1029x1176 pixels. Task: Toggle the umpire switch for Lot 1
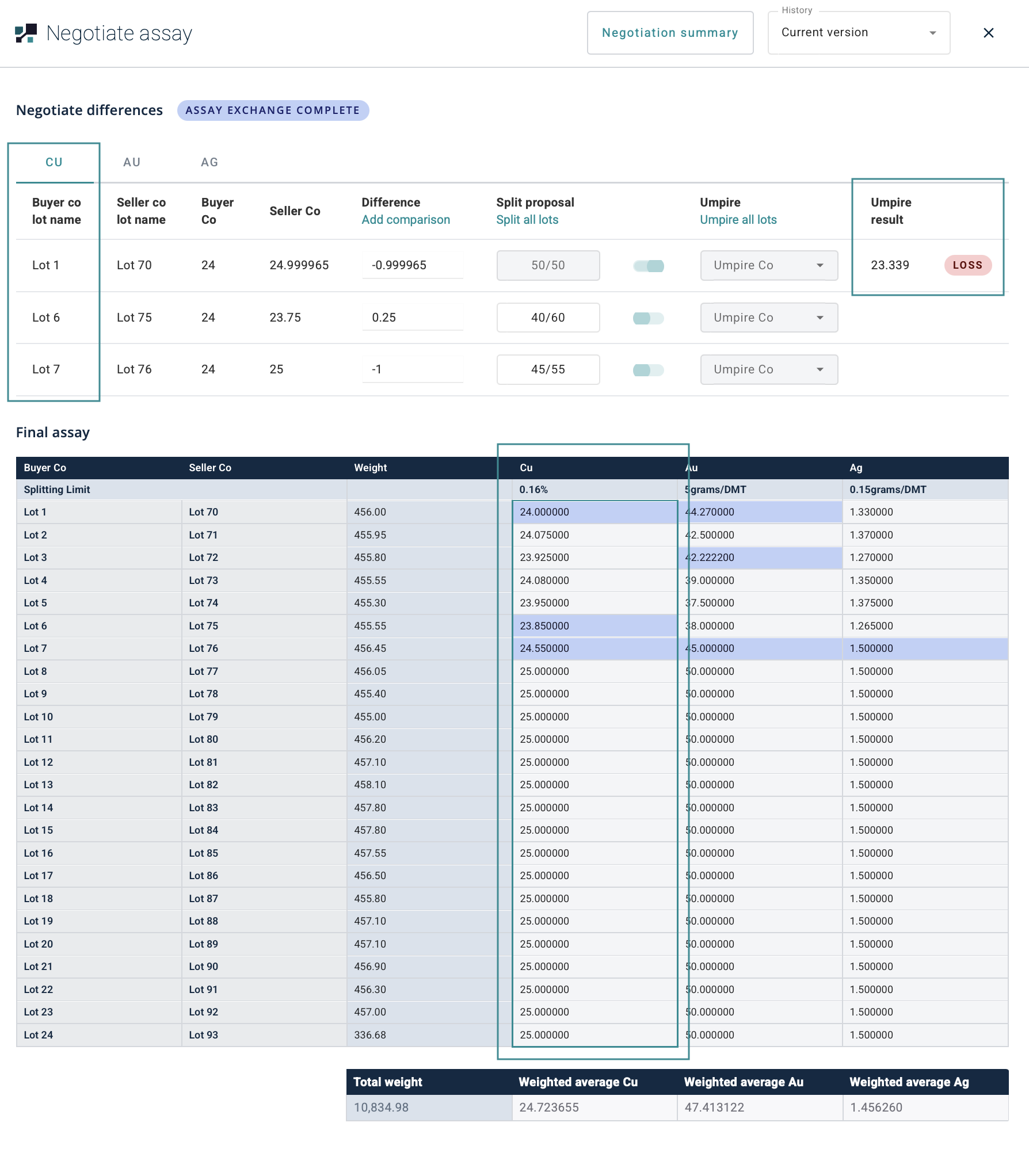click(x=649, y=266)
